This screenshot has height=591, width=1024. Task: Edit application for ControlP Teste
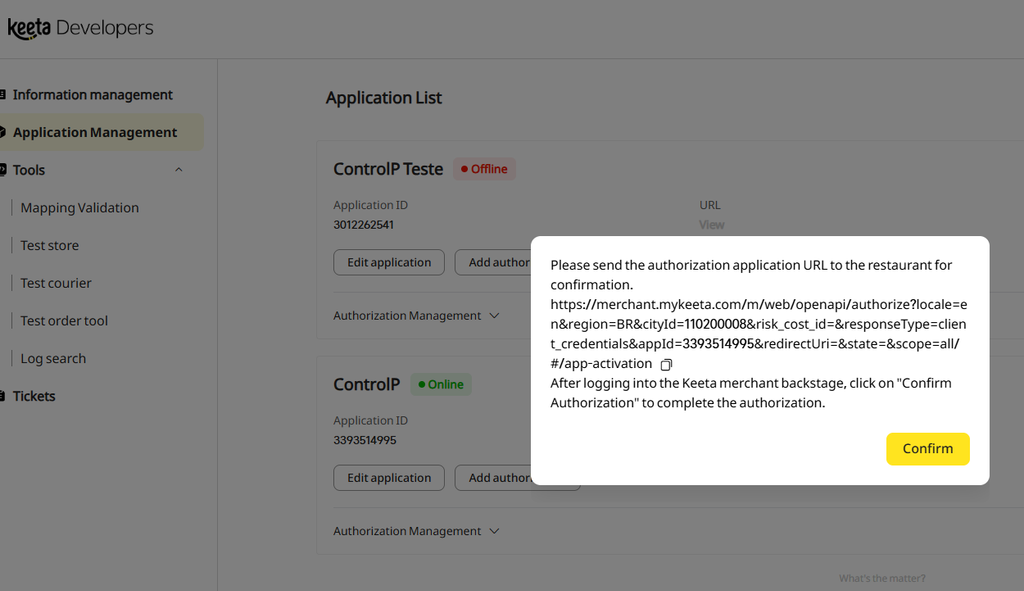[389, 263]
